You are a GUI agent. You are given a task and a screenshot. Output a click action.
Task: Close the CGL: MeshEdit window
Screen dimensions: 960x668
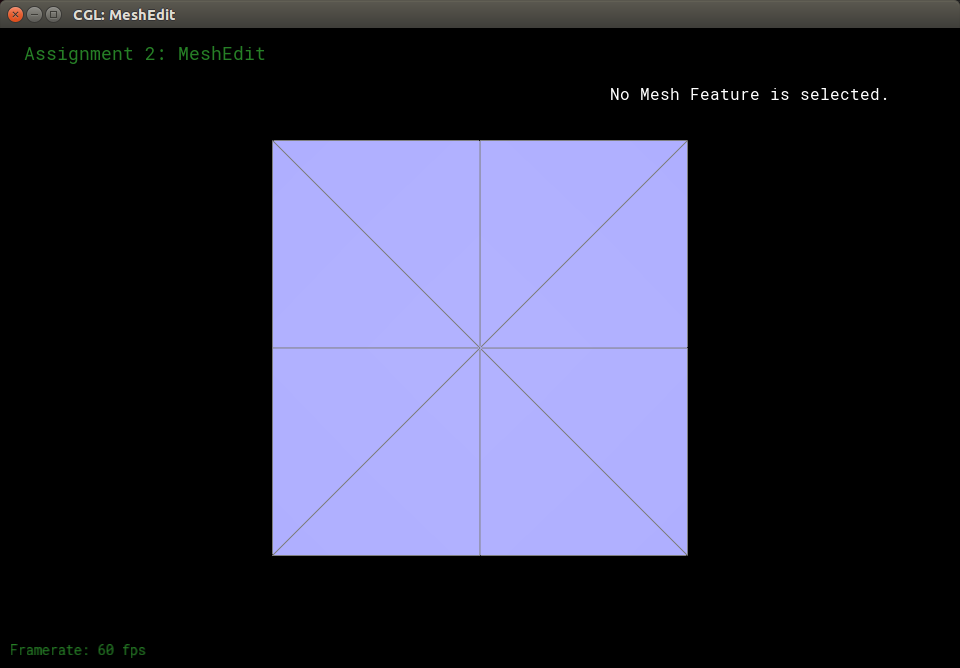15,14
